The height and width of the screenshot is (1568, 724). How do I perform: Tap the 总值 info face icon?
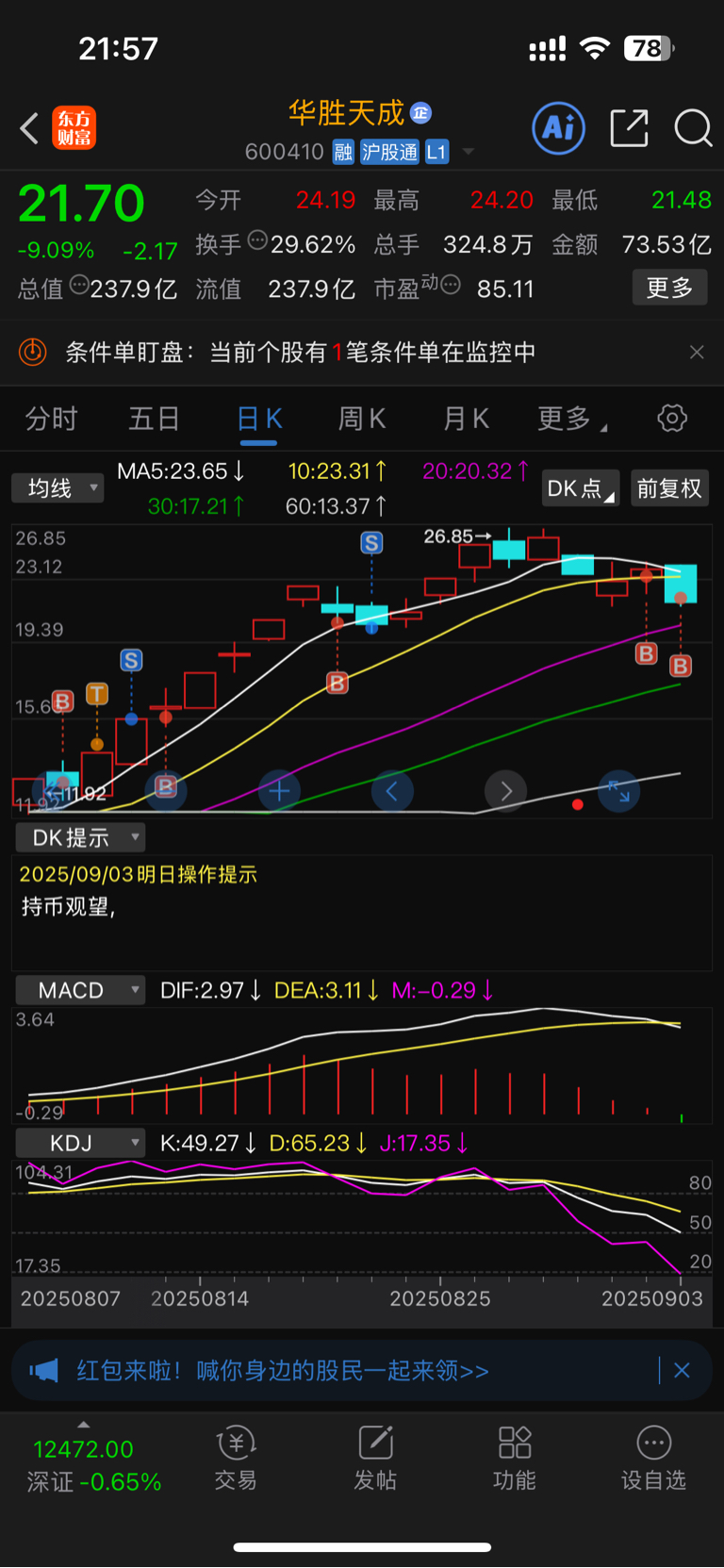(x=79, y=284)
